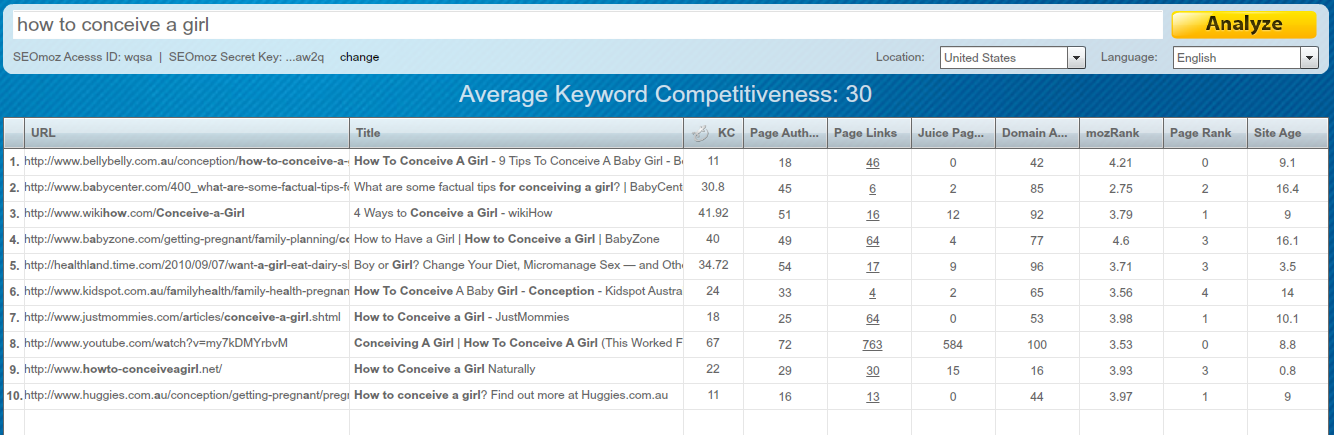Sort by Title column header
Viewport: 1334px width, 435px height.
click(x=516, y=133)
